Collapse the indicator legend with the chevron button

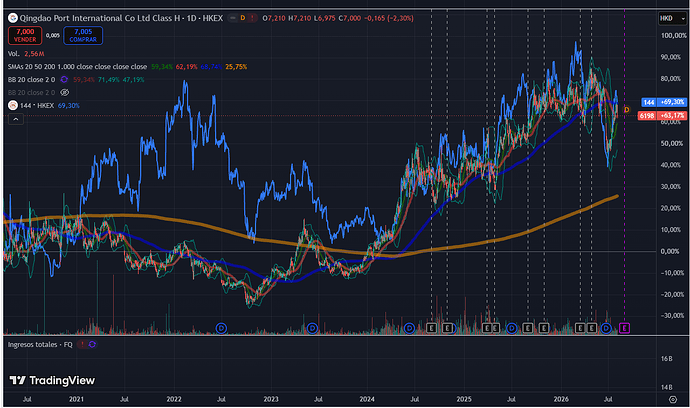[15, 119]
